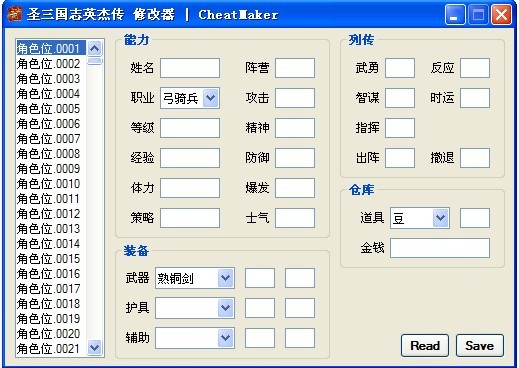Click the 指挥 command input field
The height and width of the screenshot is (368, 519).
click(x=400, y=128)
